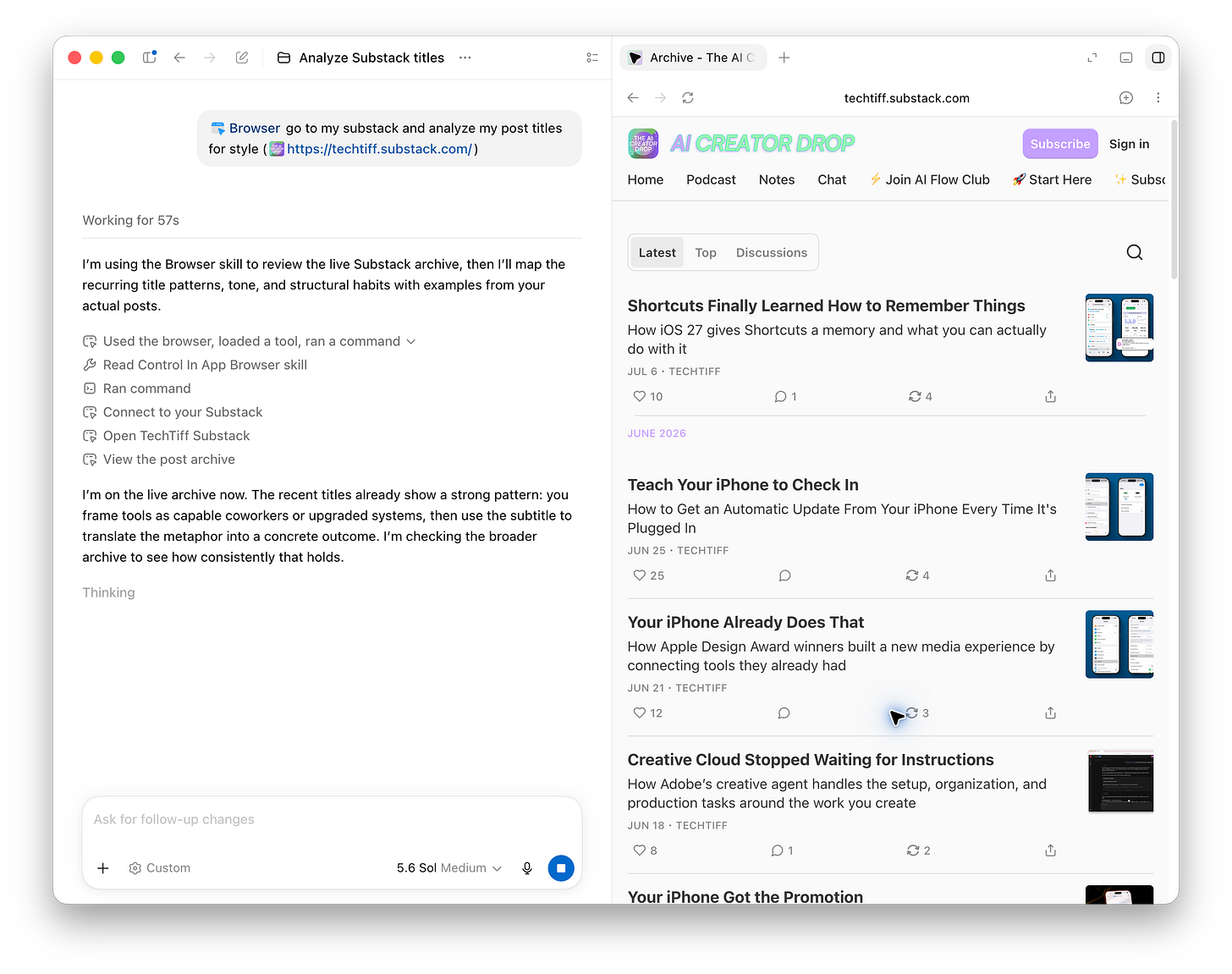Click the 'View the post archive' step
1232x974 pixels.
tap(159, 459)
